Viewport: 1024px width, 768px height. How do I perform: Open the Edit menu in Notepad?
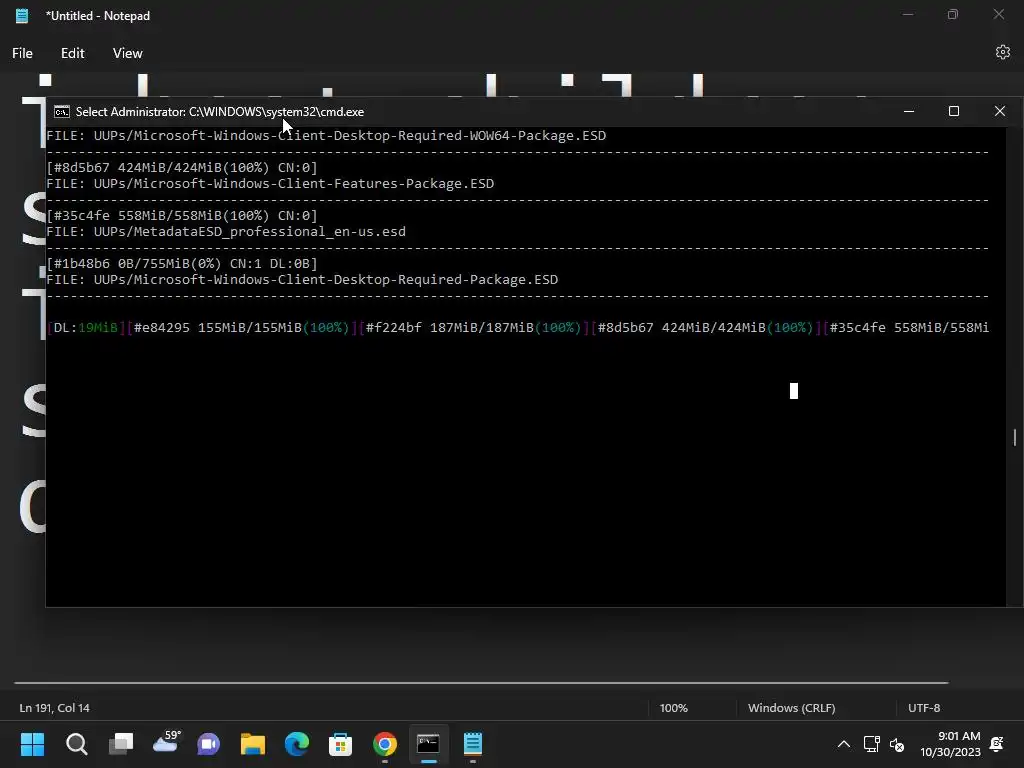tap(72, 54)
